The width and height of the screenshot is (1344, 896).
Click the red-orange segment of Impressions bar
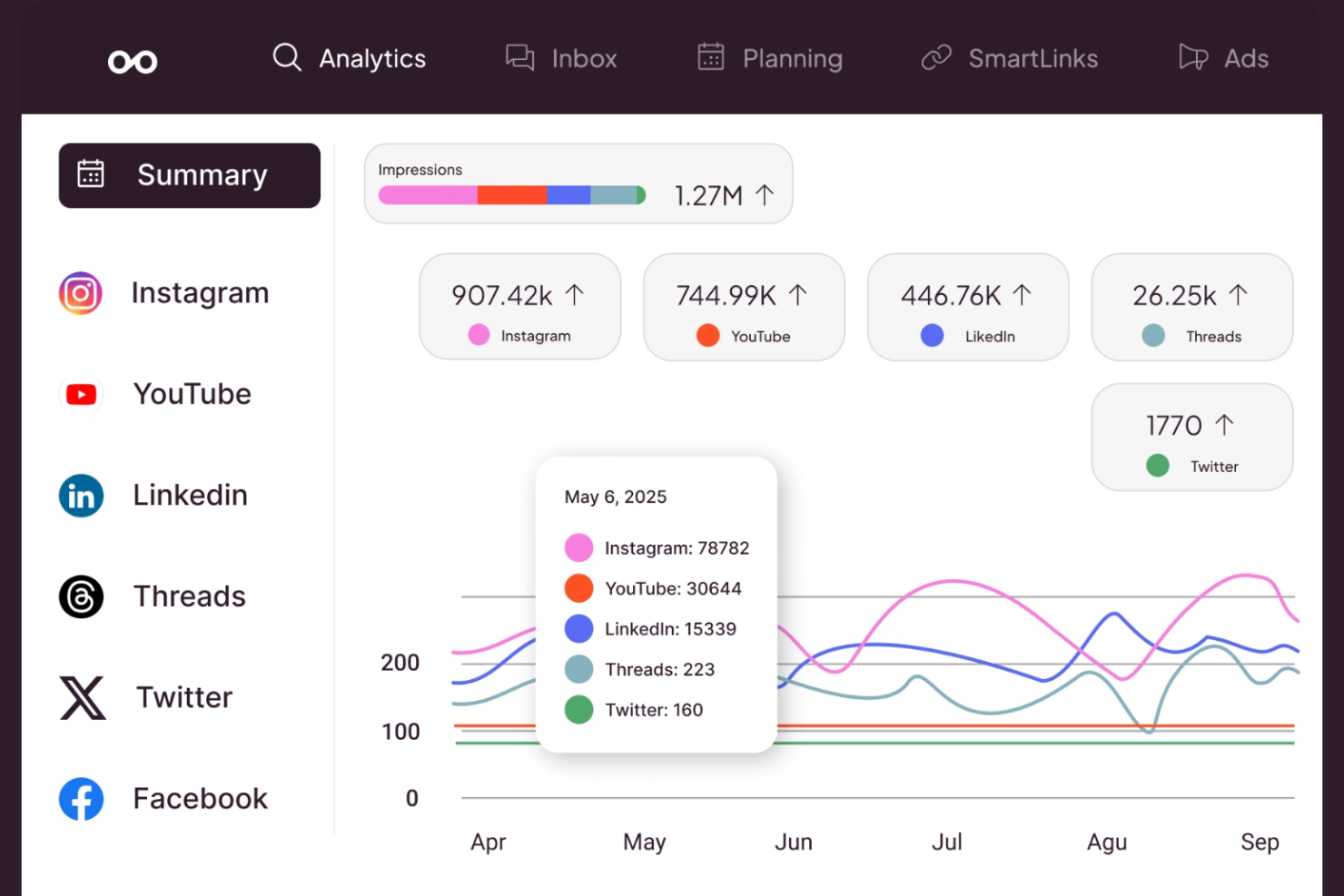(x=512, y=195)
